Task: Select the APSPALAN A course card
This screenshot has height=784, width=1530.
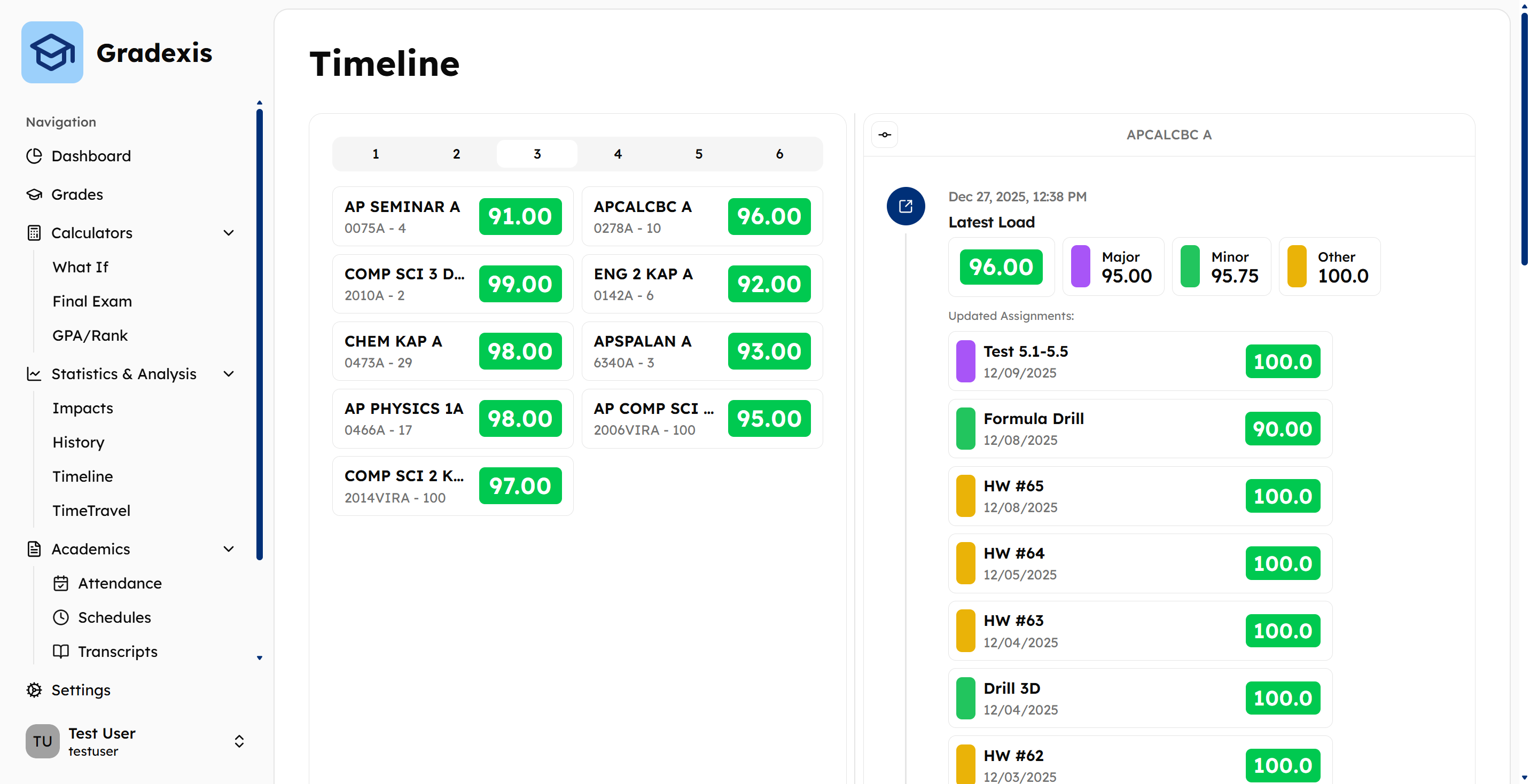Action: (702, 351)
